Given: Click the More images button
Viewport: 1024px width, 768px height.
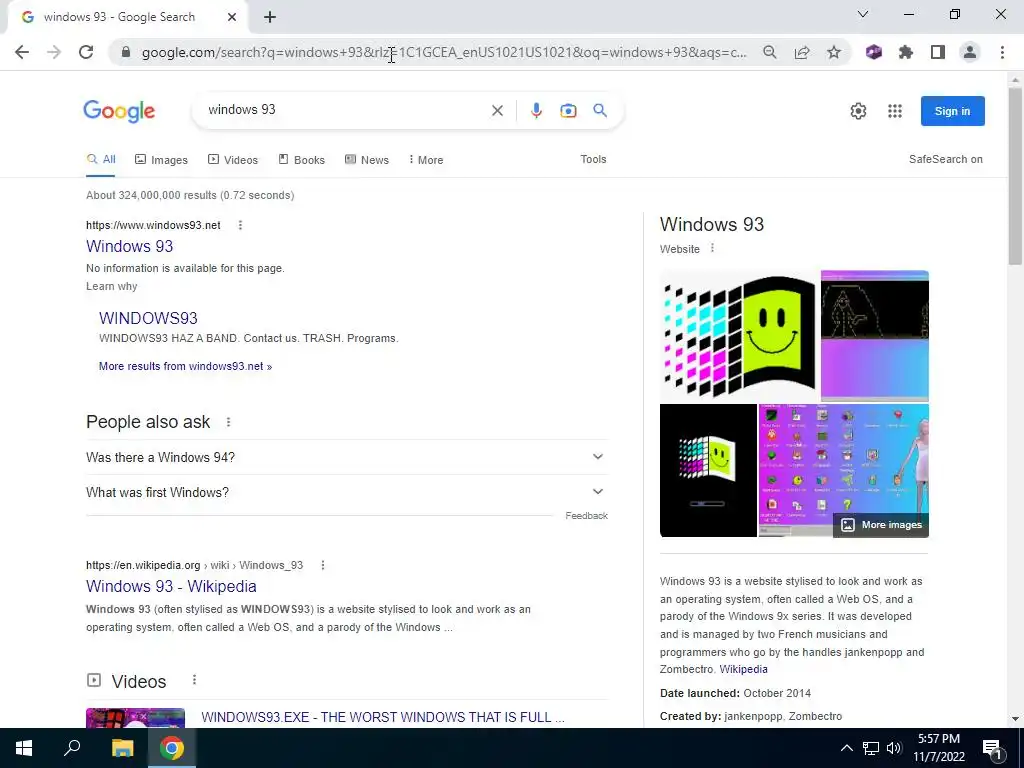Looking at the screenshot, I should coord(881,525).
